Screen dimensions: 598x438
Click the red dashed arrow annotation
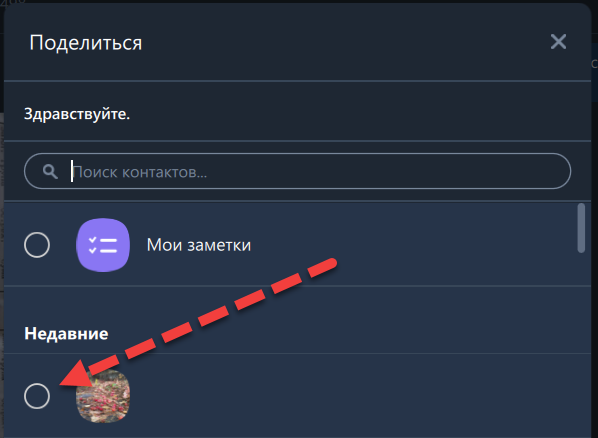[198, 322]
